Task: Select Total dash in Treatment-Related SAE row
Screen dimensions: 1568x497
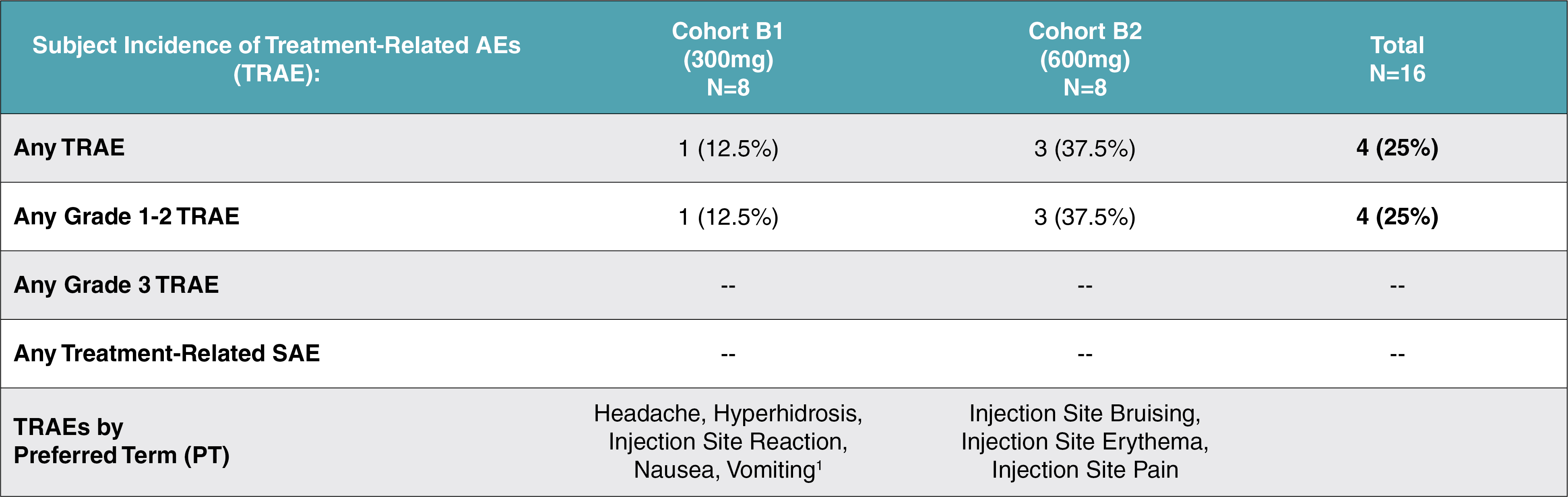Action: (1397, 354)
